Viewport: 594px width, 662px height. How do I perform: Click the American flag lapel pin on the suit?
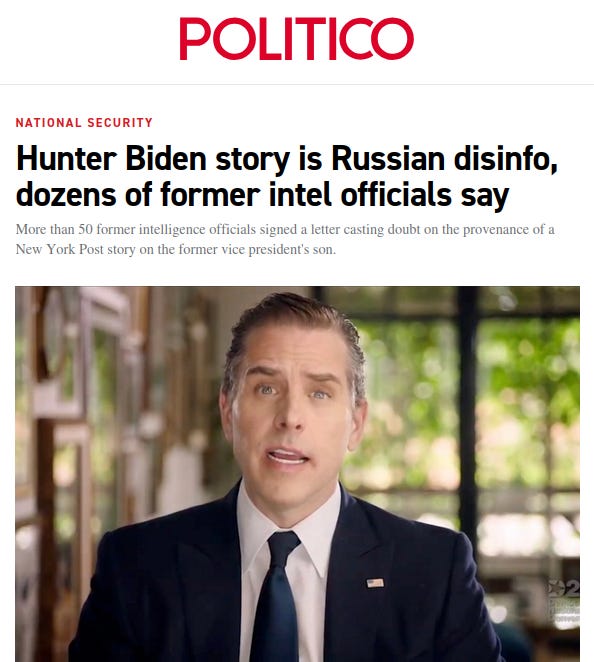click(375, 583)
